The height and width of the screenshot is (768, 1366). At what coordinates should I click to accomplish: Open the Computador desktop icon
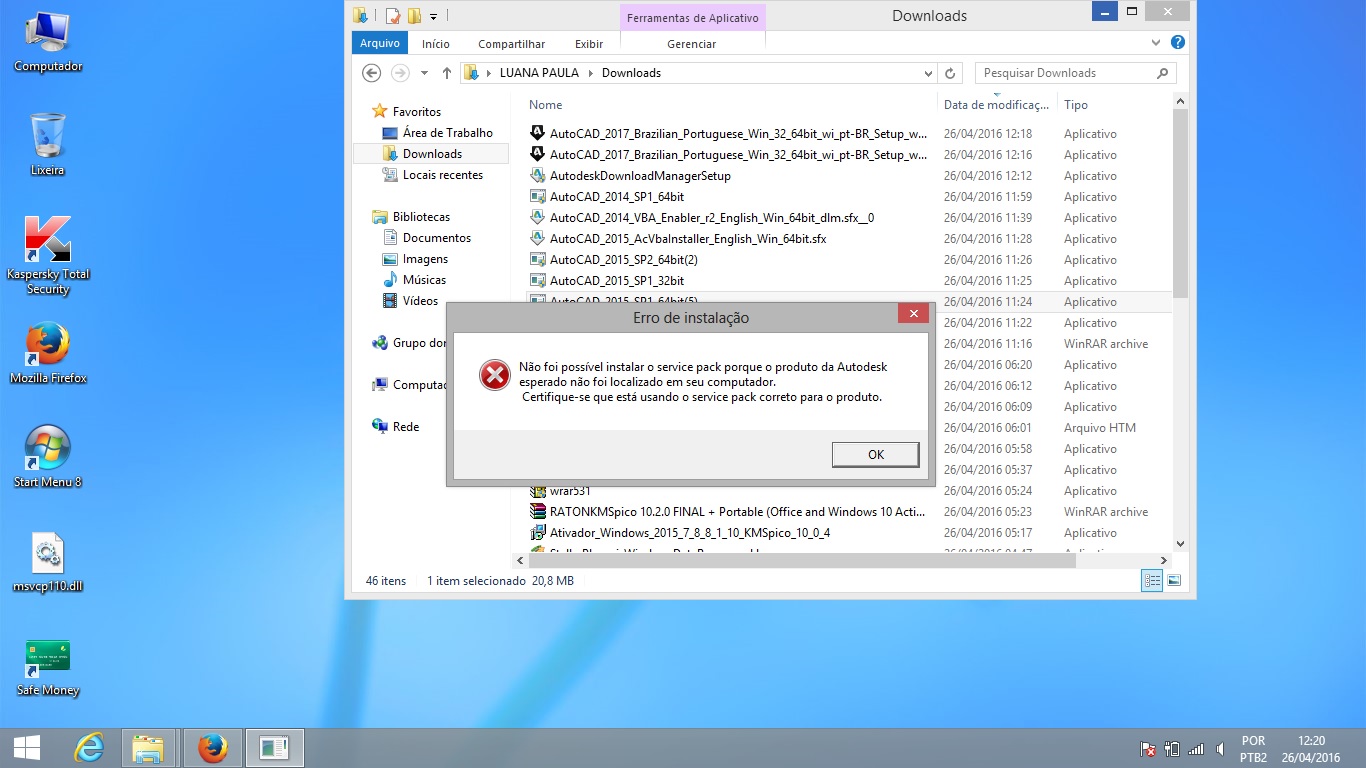tap(48, 43)
